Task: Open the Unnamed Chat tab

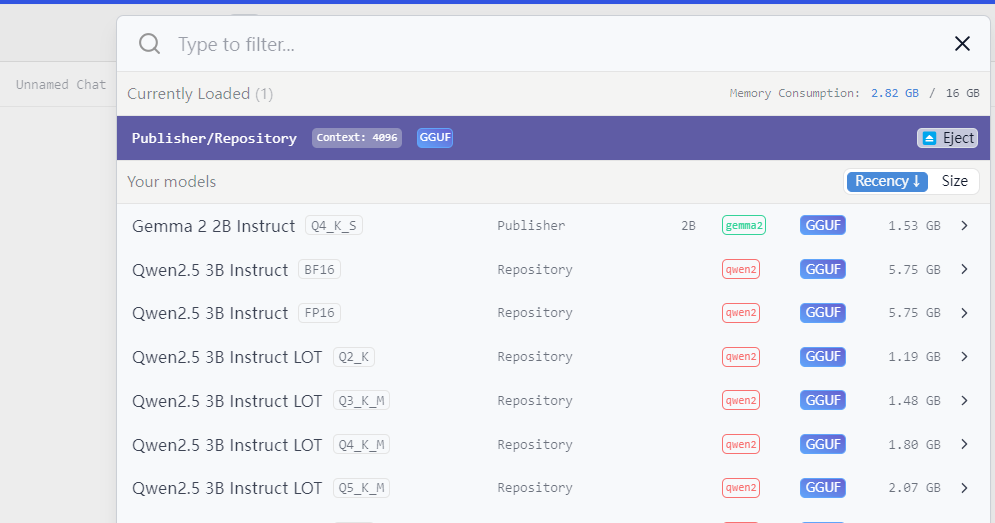Action: (x=61, y=84)
